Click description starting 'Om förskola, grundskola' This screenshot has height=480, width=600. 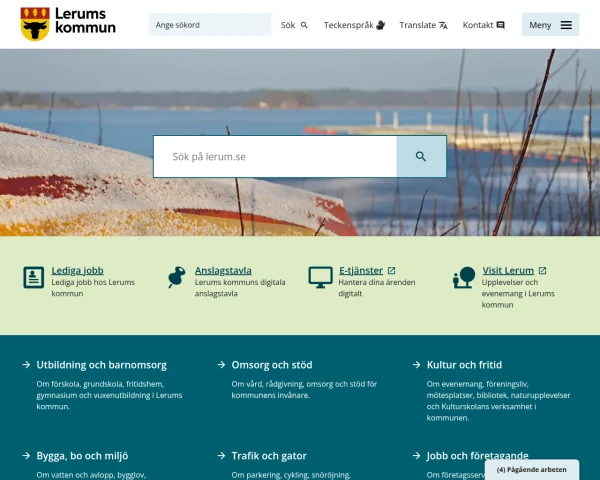(x=109, y=395)
